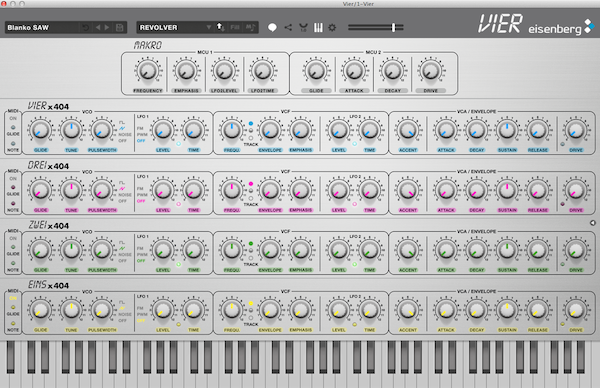This screenshot has height=388, width=600.
Task: Select NOISE waveform in VIER VCO
Action: tap(125, 134)
